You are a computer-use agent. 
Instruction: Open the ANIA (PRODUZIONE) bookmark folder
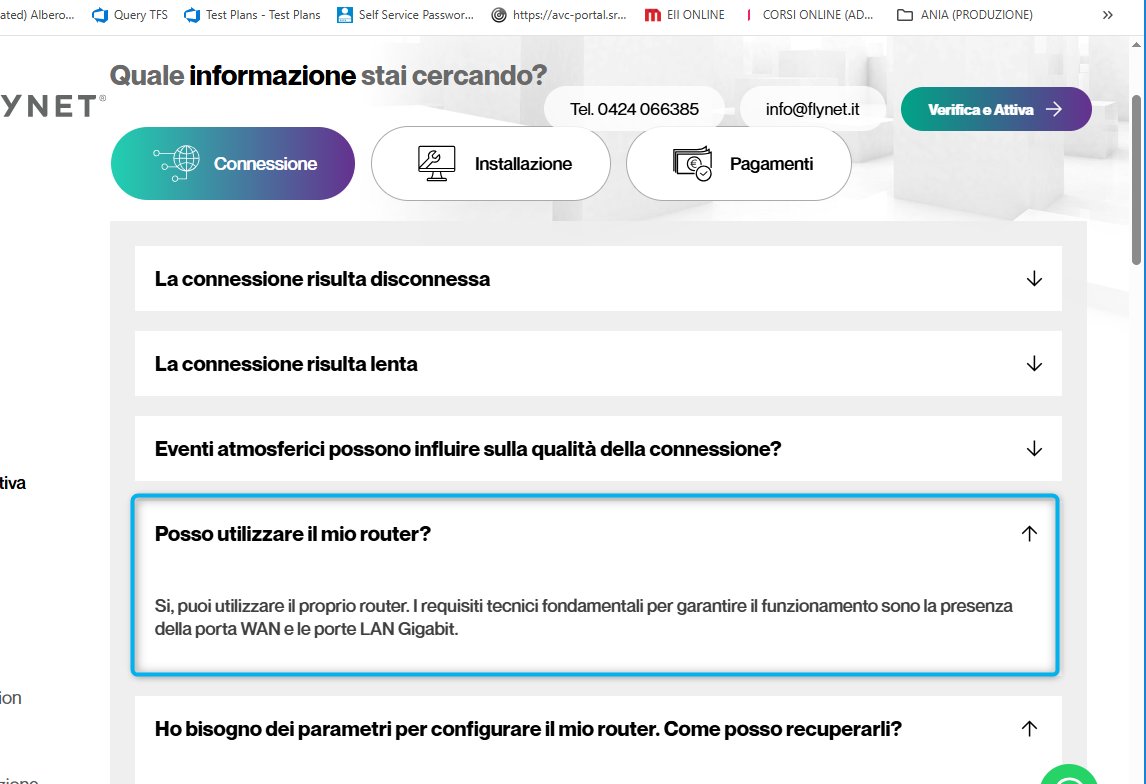point(965,15)
